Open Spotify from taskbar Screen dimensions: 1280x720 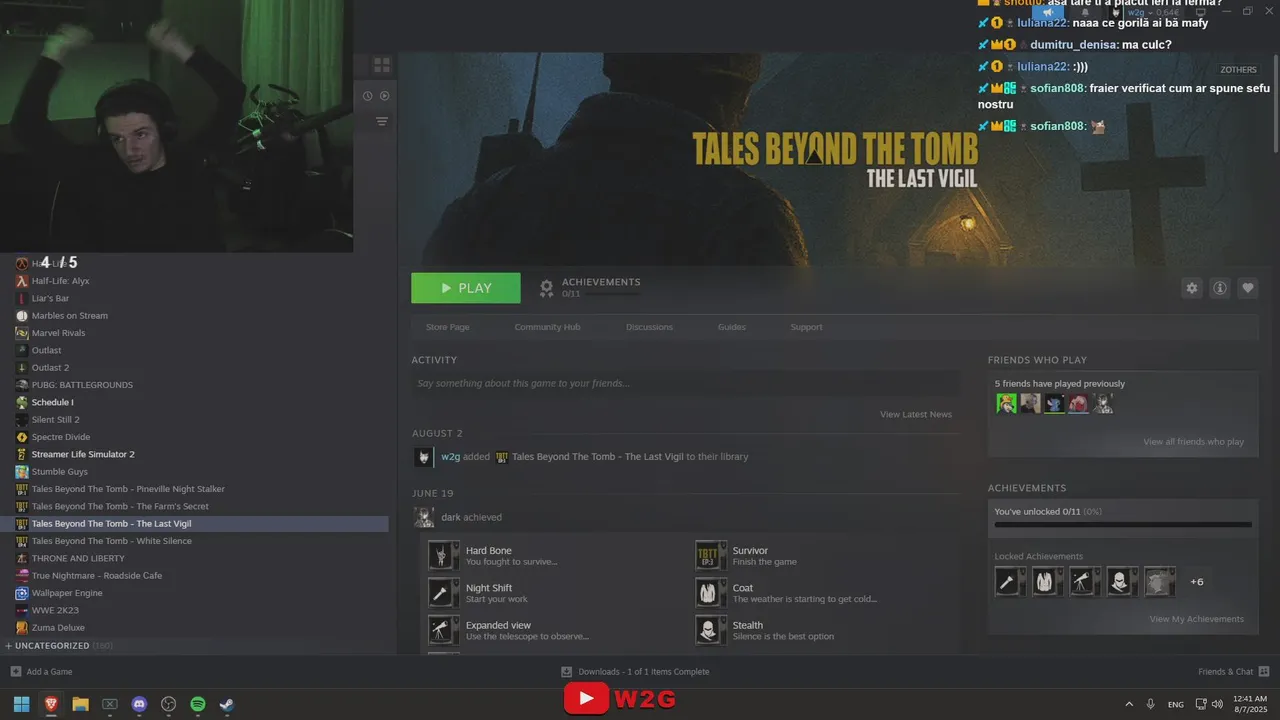pos(198,704)
